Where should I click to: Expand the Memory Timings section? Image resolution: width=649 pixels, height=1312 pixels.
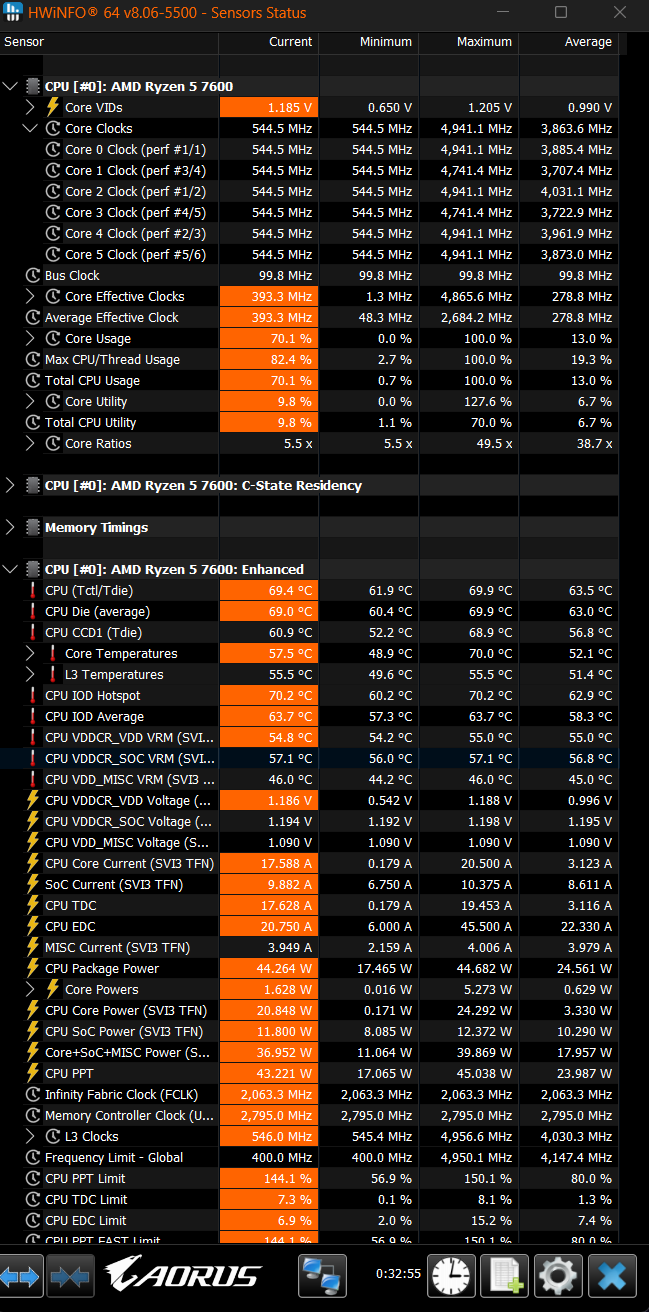11,527
